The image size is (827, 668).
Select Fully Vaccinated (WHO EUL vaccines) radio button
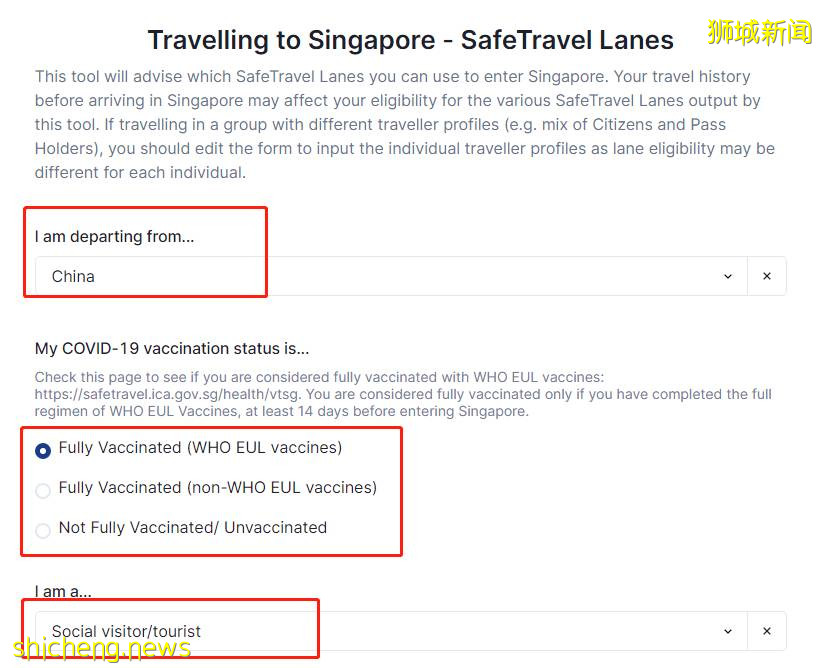(x=43, y=451)
